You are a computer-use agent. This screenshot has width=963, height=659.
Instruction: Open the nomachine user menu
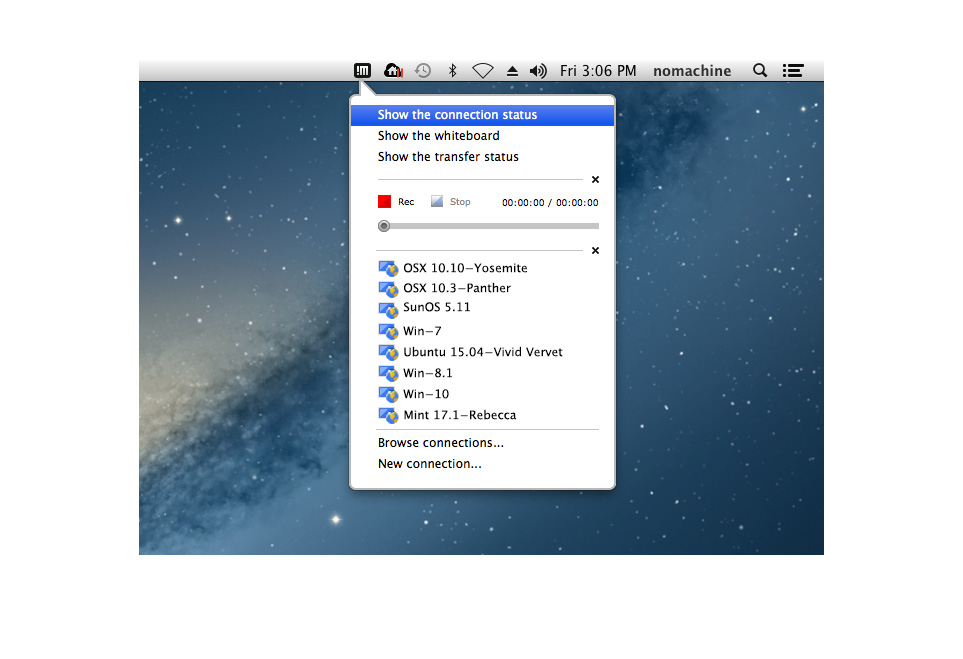(x=692, y=71)
